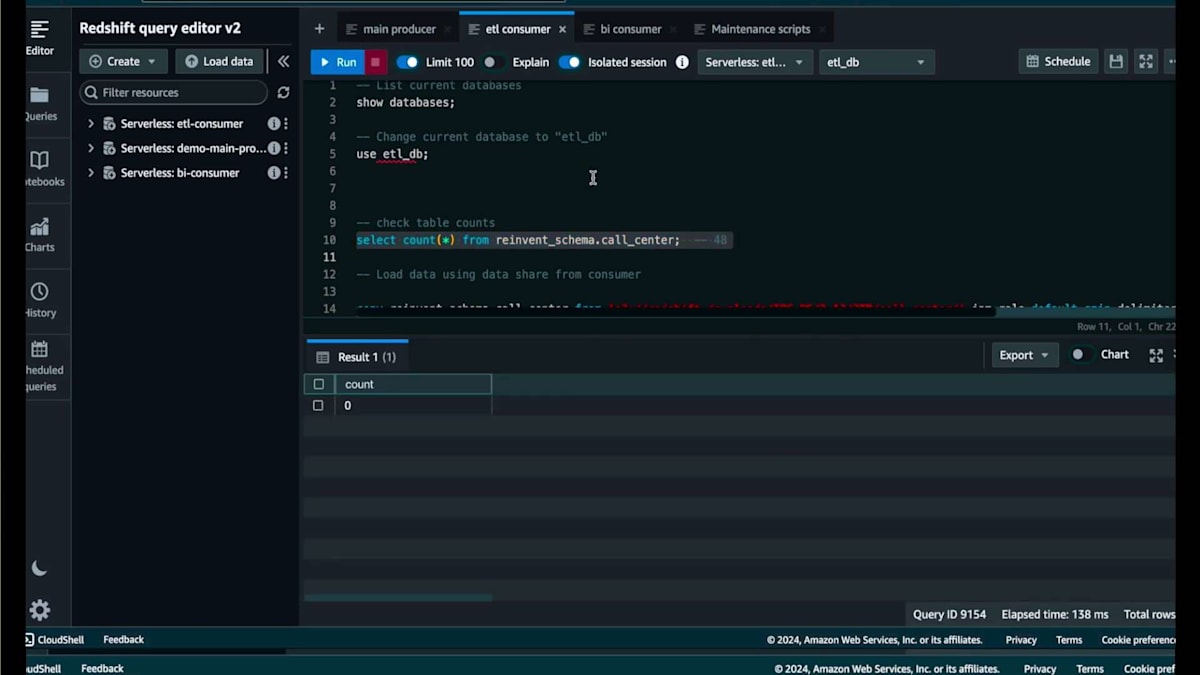The height and width of the screenshot is (675, 1200).
Task: Click the 'show databases;' line
Action: [405, 102]
